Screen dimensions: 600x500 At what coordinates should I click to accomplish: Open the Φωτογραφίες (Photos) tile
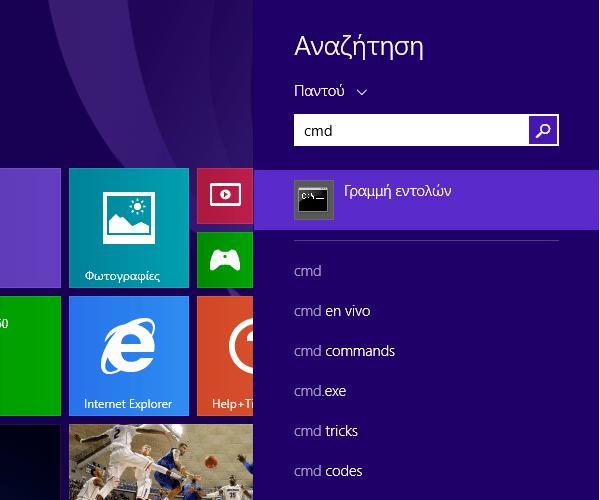[128, 227]
